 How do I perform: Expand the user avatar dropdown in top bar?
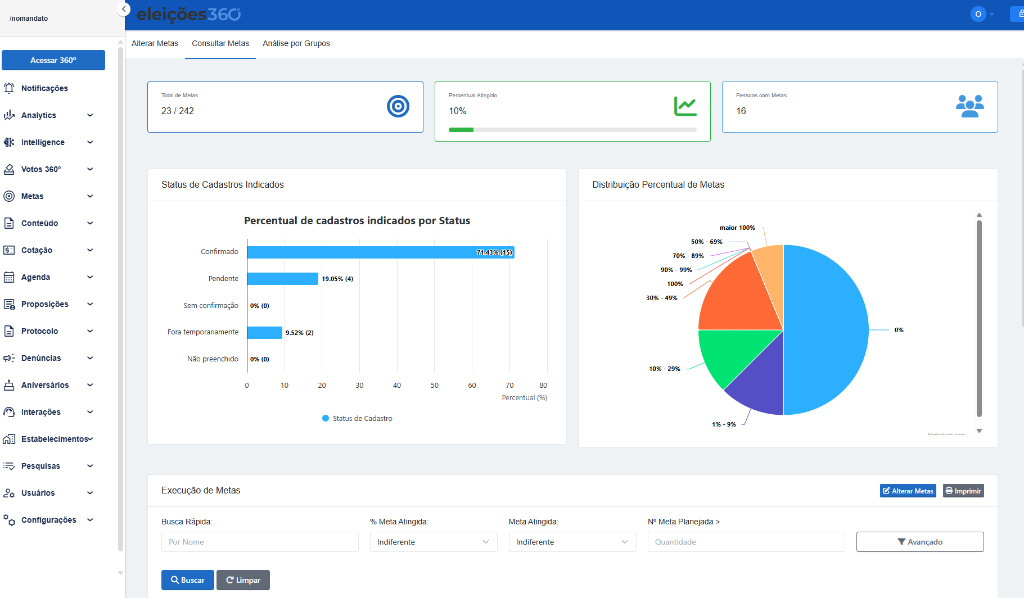point(982,14)
